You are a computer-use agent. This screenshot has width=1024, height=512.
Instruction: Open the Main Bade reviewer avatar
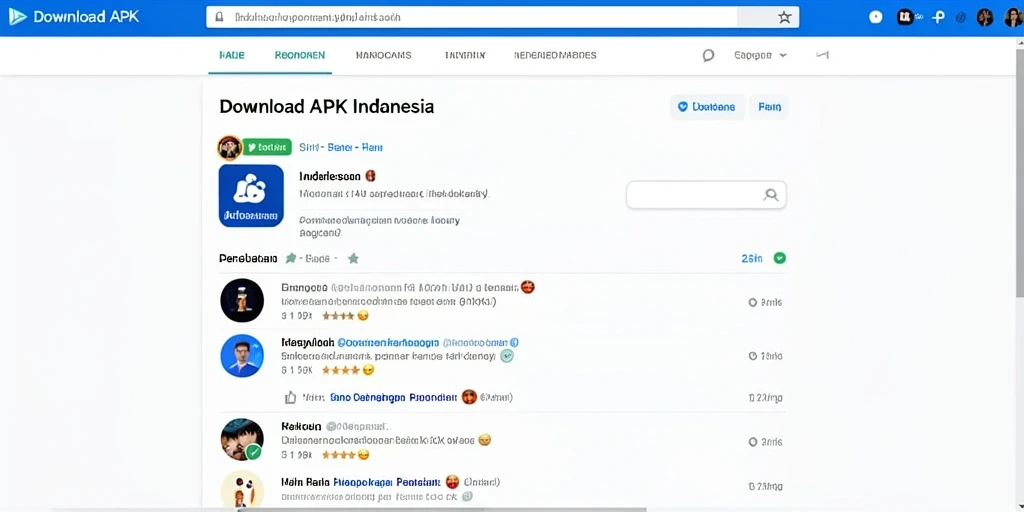[242, 490]
